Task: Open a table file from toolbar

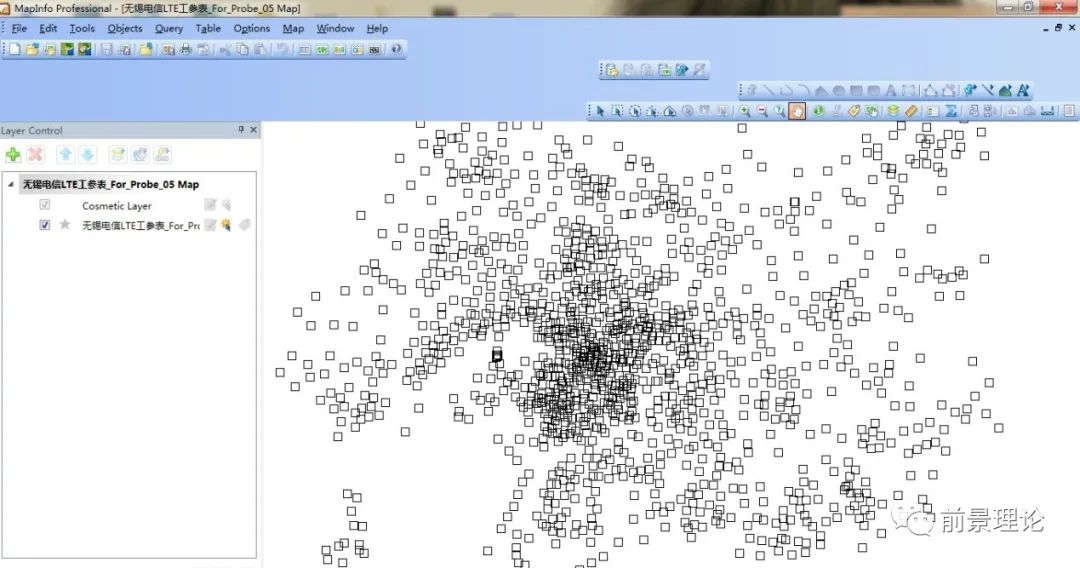Action: (x=32, y=50)
